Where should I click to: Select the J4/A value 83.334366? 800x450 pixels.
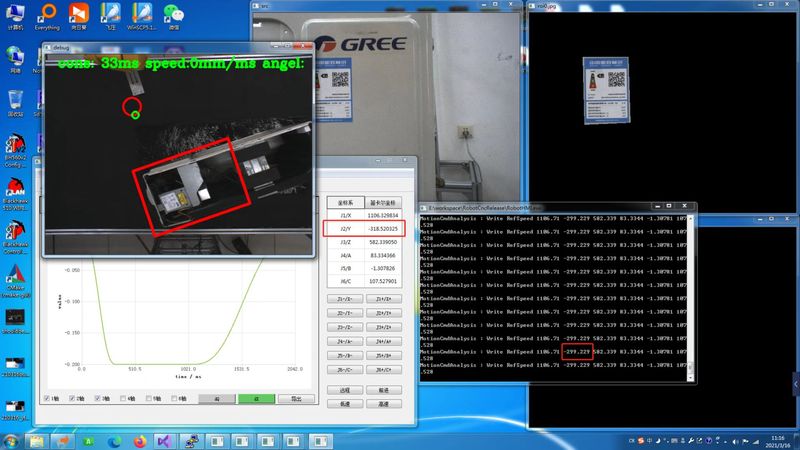[383, 255]
